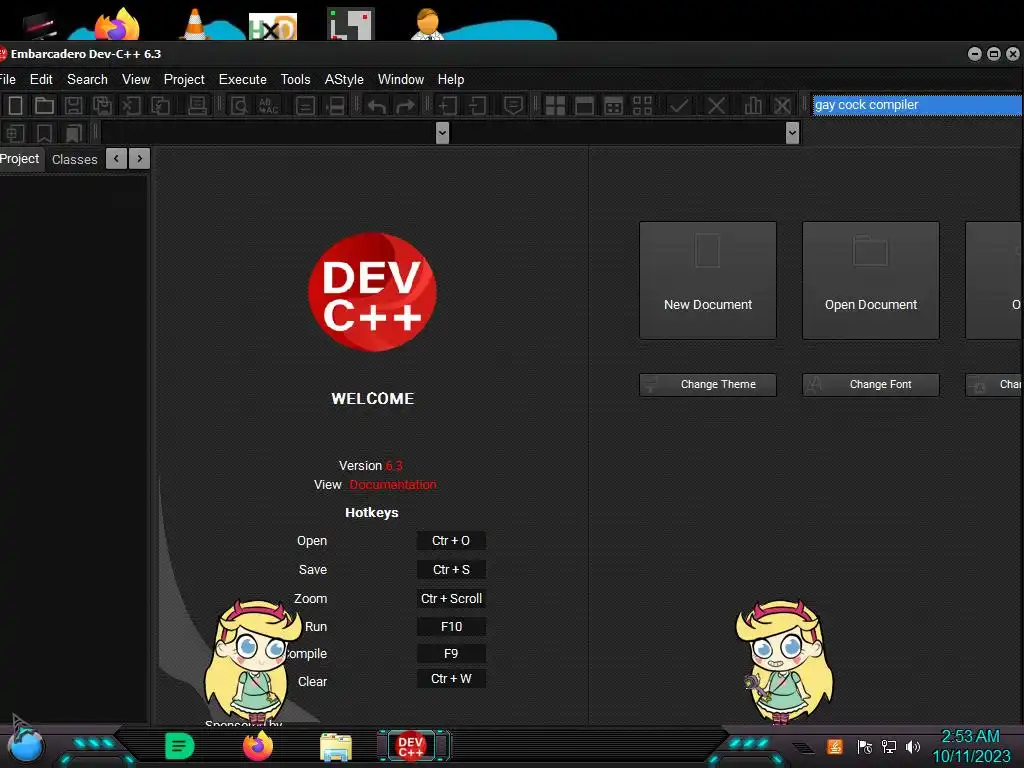This screenshot has width=1024, height=768.
Task: Expand the first class browser dropdown arrow
Action: click(442, 133)
